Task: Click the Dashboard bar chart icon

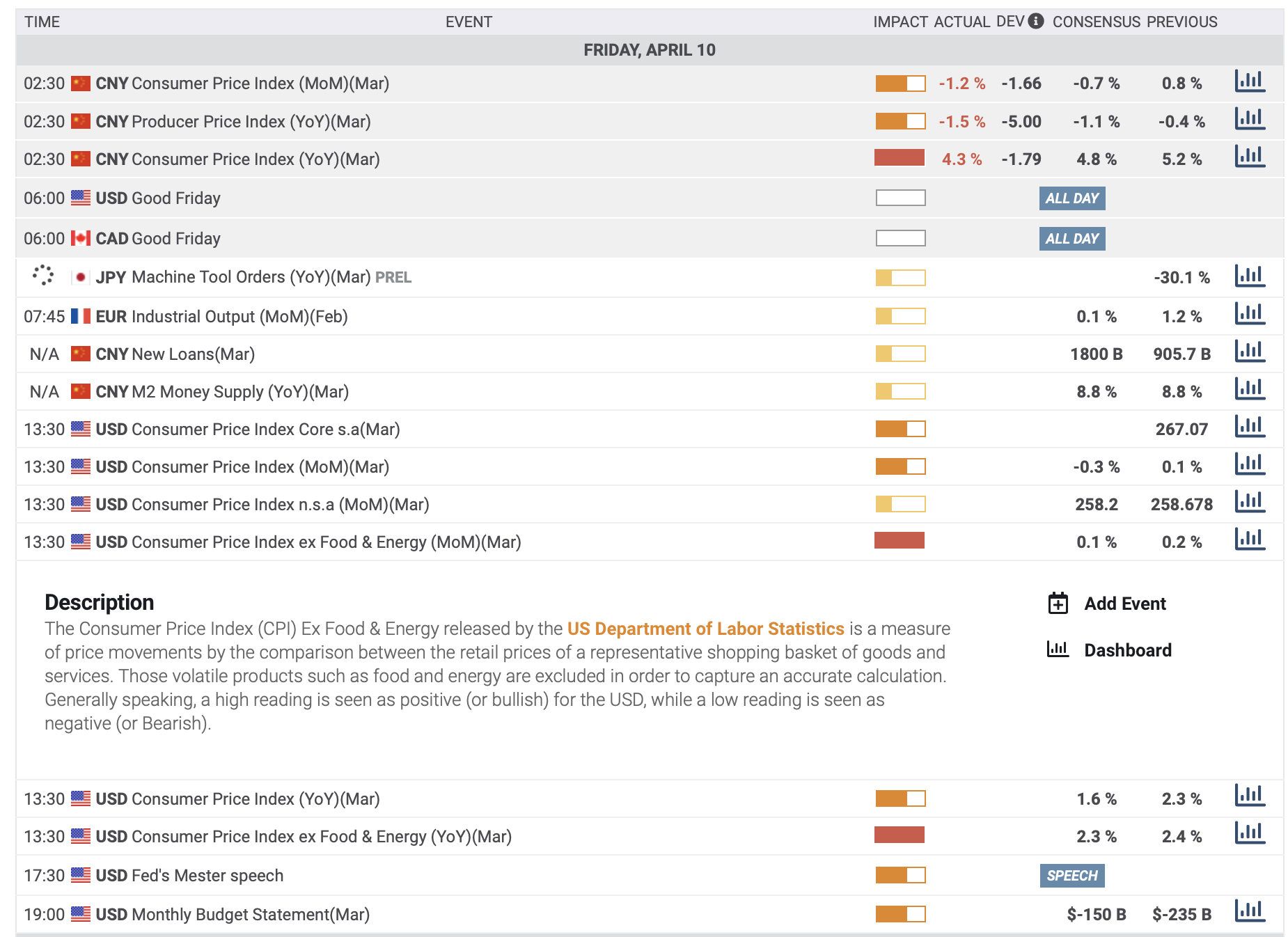Action: click(1058, 649)
